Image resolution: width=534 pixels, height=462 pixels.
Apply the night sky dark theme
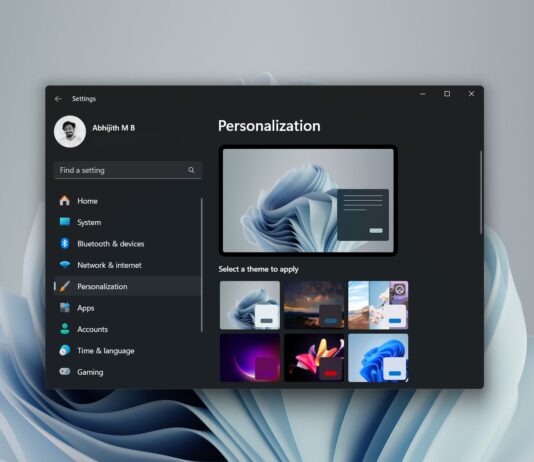tap(314, 305)
